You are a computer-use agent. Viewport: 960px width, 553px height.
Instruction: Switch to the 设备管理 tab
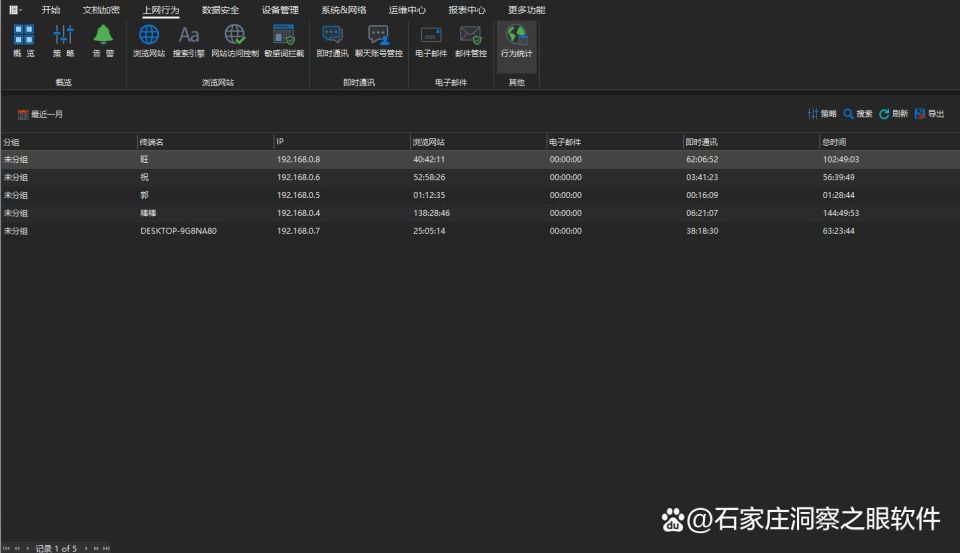coord(280,10)
